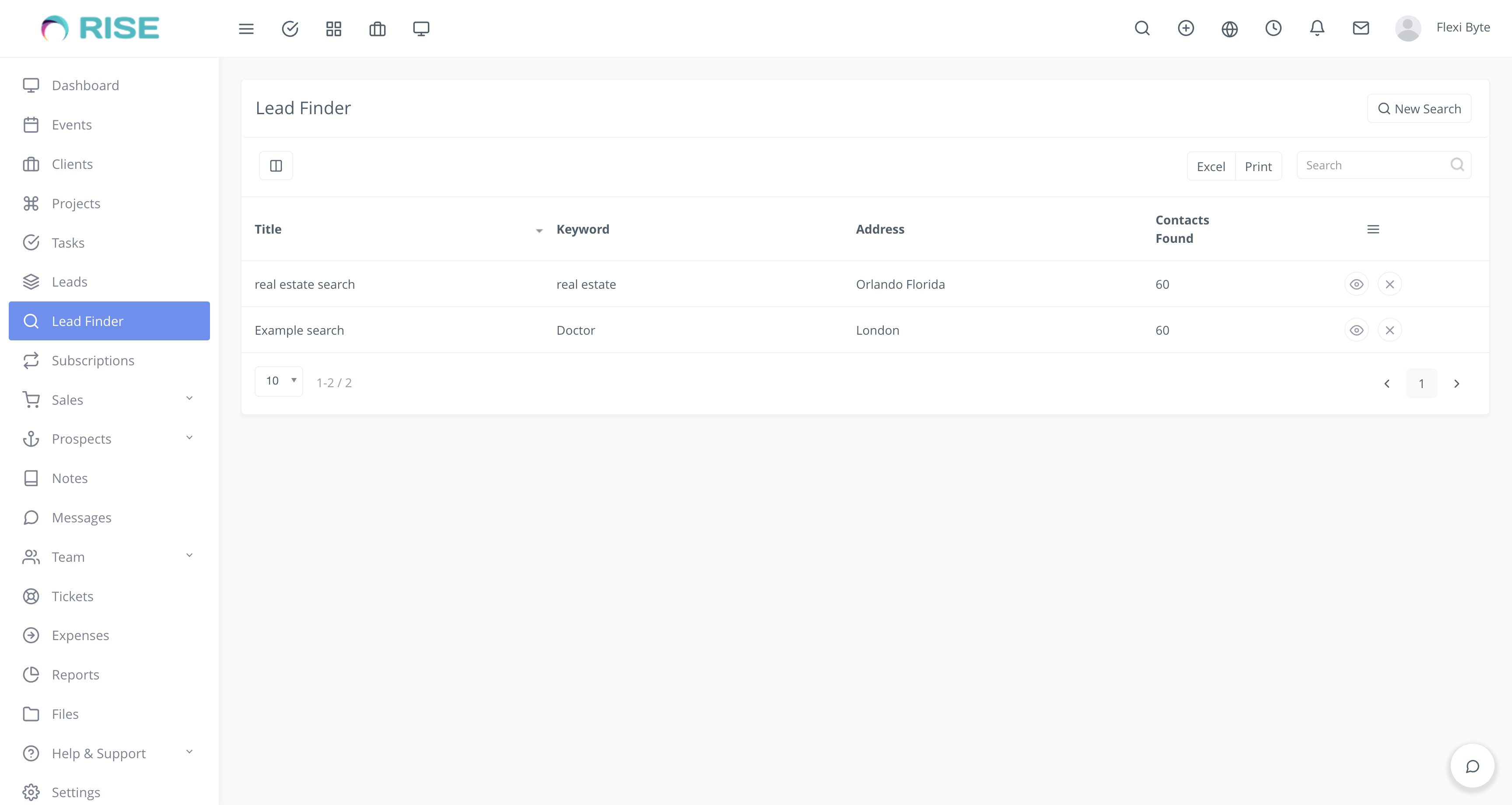Click the New Search button

pyautogui.click(x=1419, y=108)
